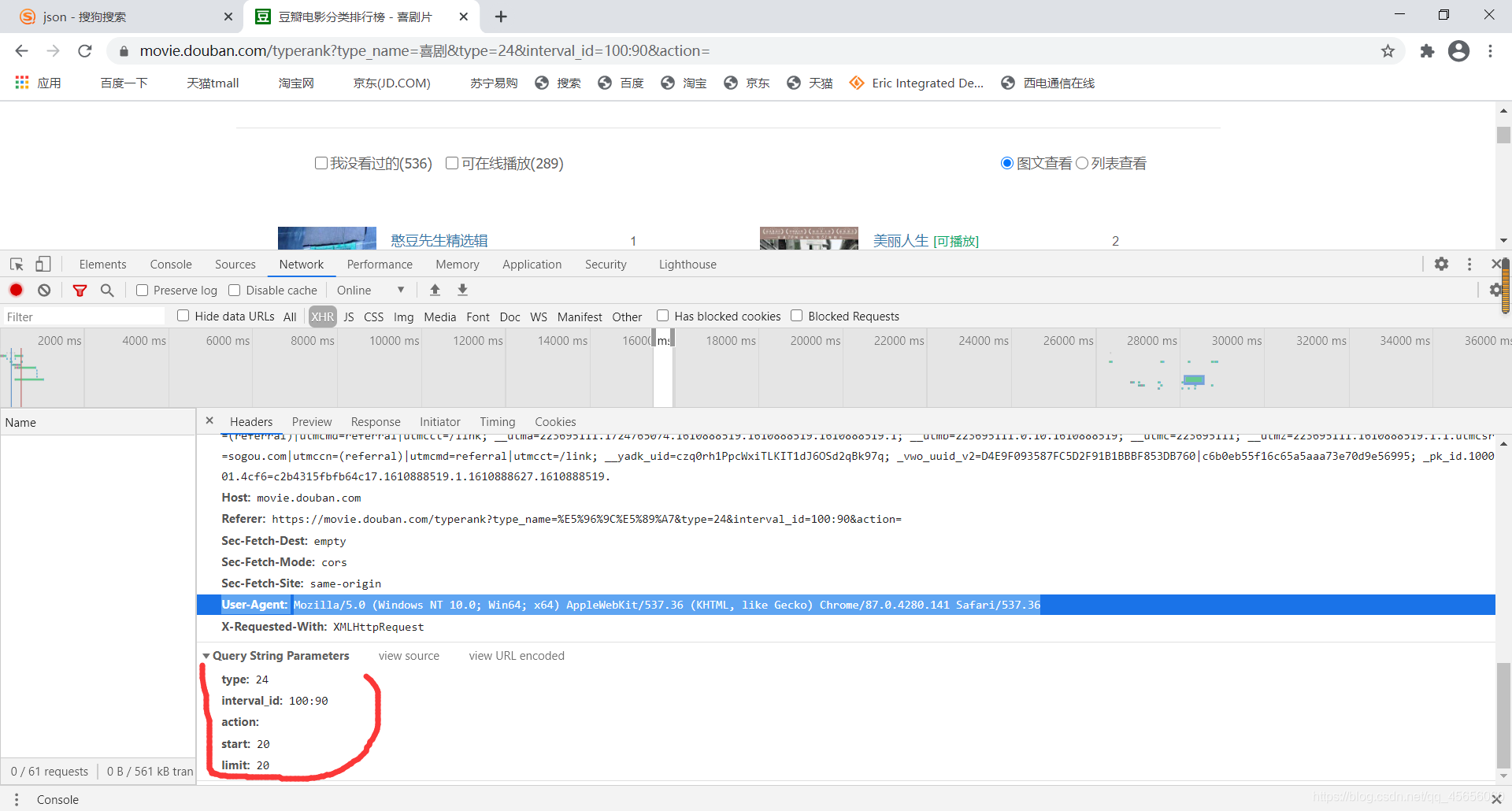
Task: Select the 列表查看 radio option
Action: (1082, 163)
